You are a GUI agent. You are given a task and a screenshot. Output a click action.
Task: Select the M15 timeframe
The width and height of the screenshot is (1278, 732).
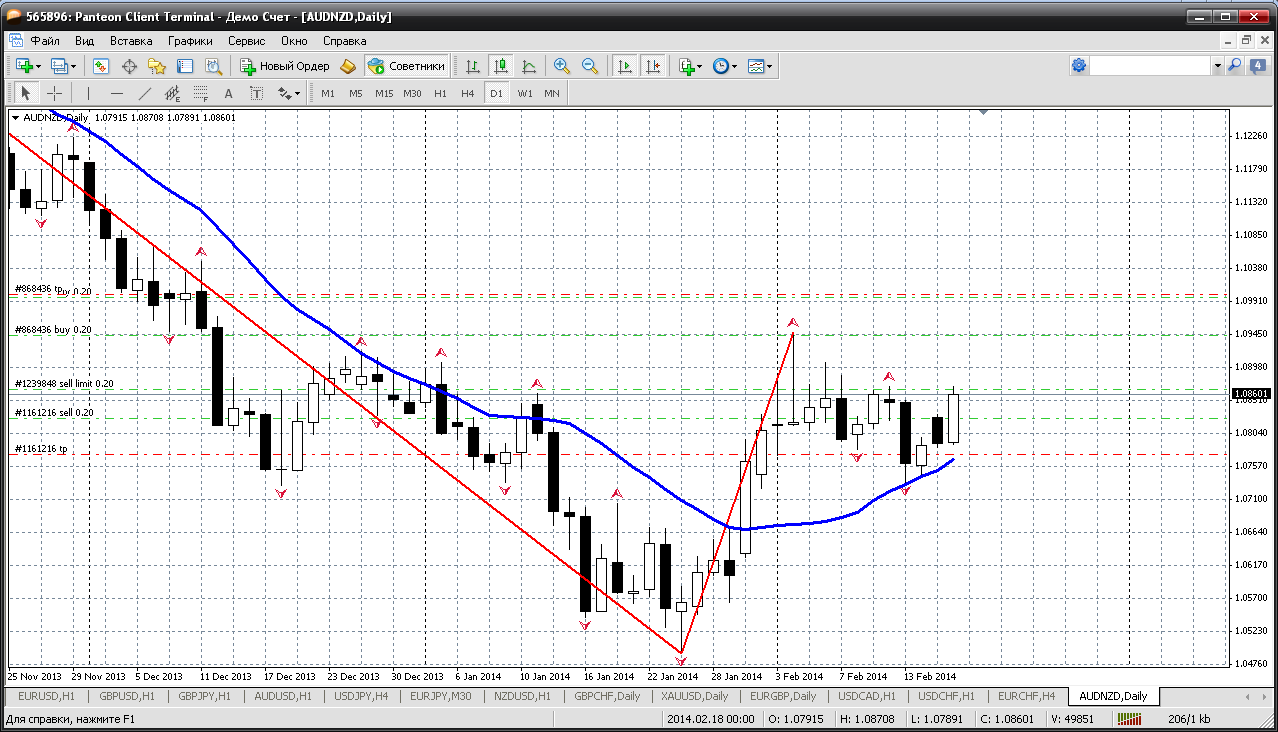coord(384,93)
